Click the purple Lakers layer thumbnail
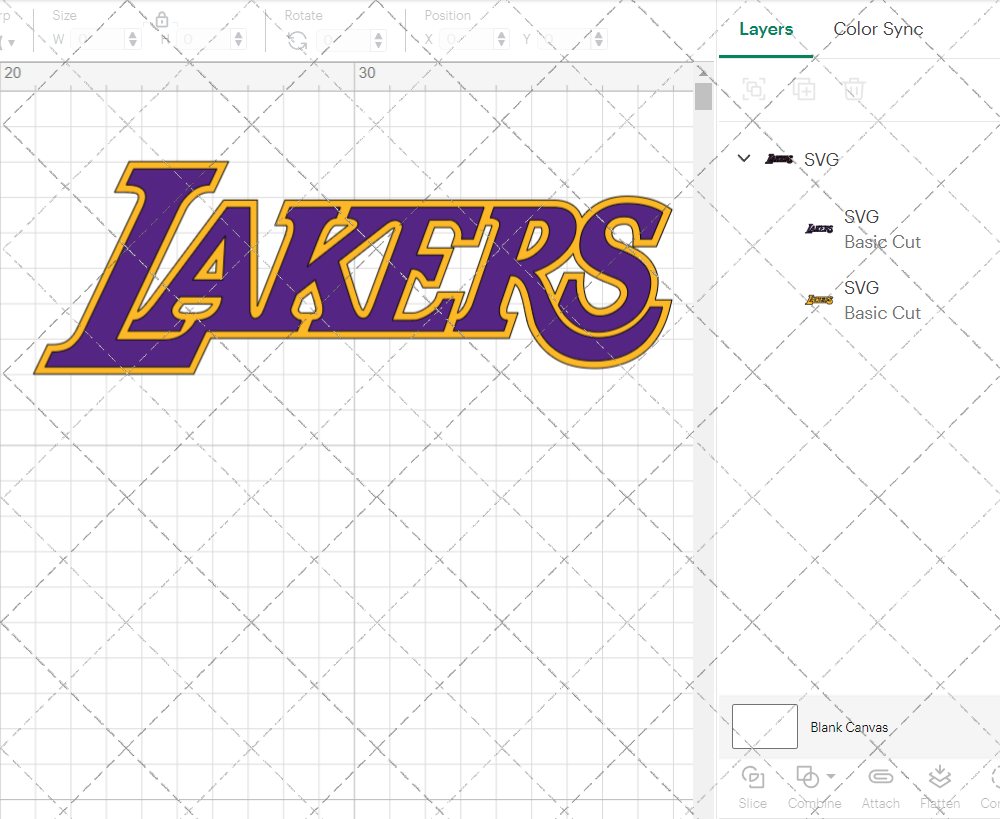 click(x=820, y=228)
